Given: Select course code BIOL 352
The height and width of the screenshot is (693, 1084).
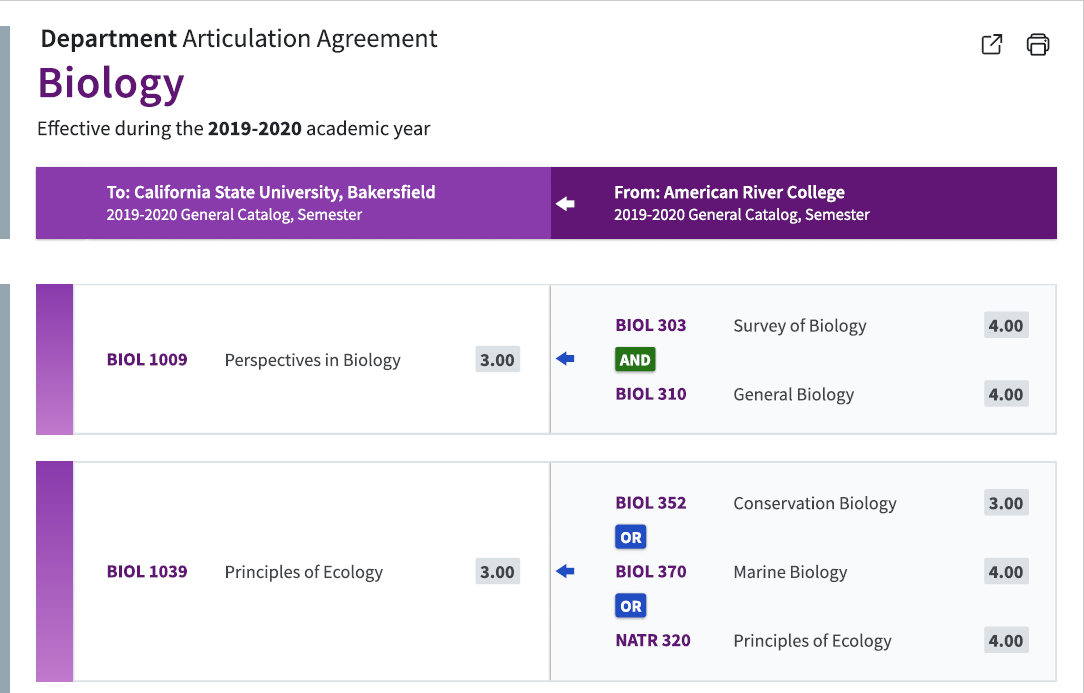Looking at the screenshot, I should click(651, 503).
